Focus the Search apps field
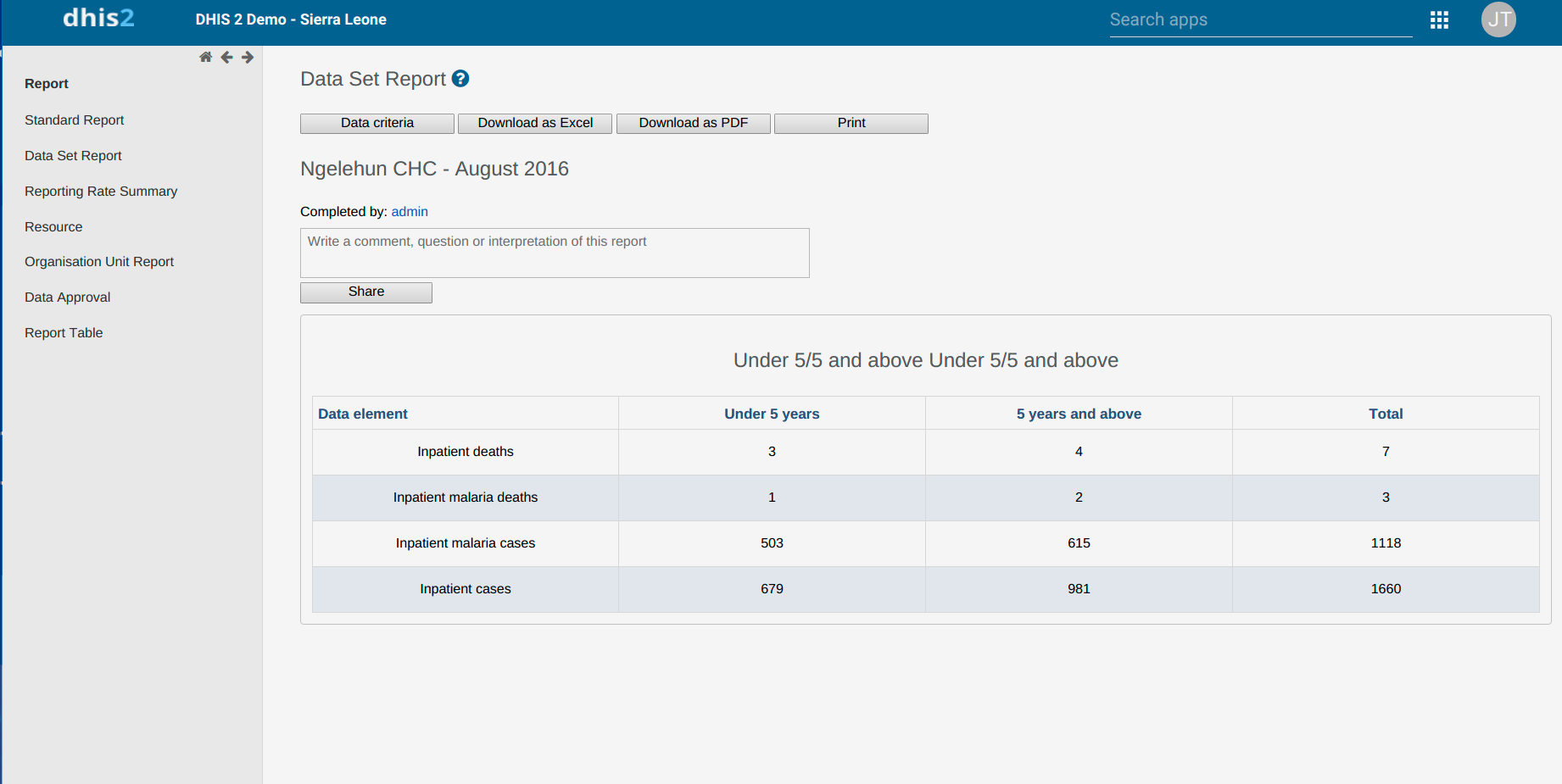The width and height of the screenshot is (1562, 784). pos(1260,20)
